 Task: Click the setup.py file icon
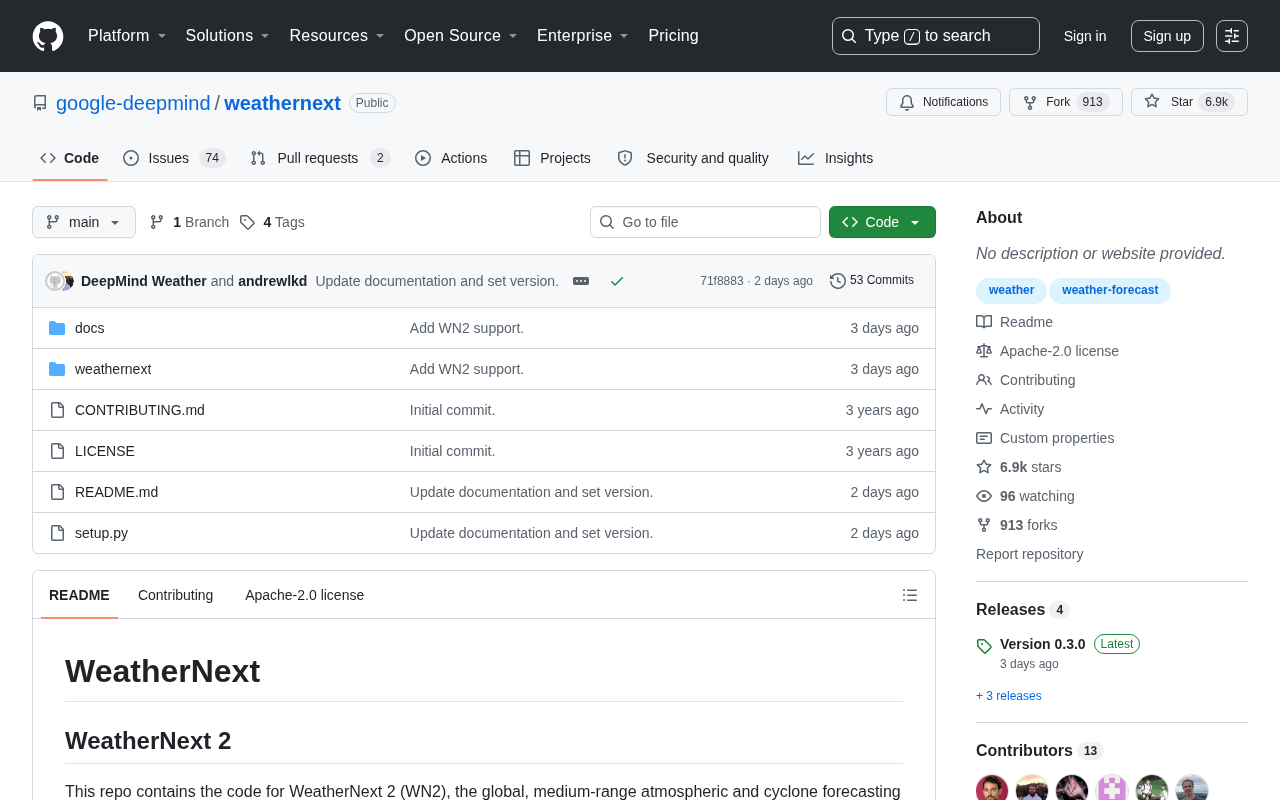click(x=57, y=533)
